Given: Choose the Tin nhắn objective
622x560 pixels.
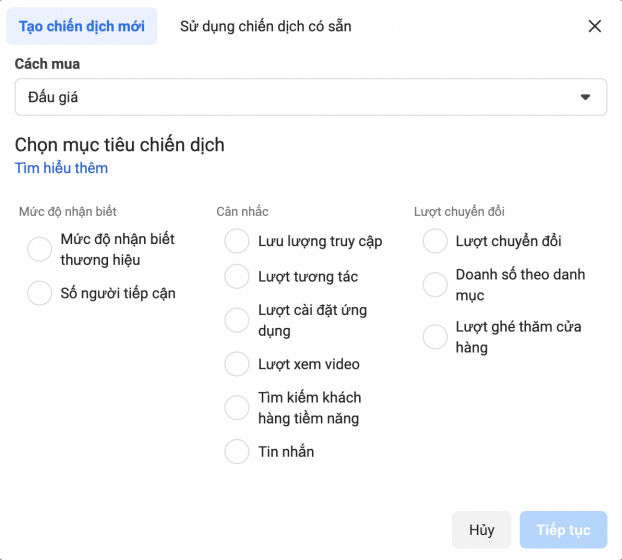Looking at the screenshot, I should point(237,452).
